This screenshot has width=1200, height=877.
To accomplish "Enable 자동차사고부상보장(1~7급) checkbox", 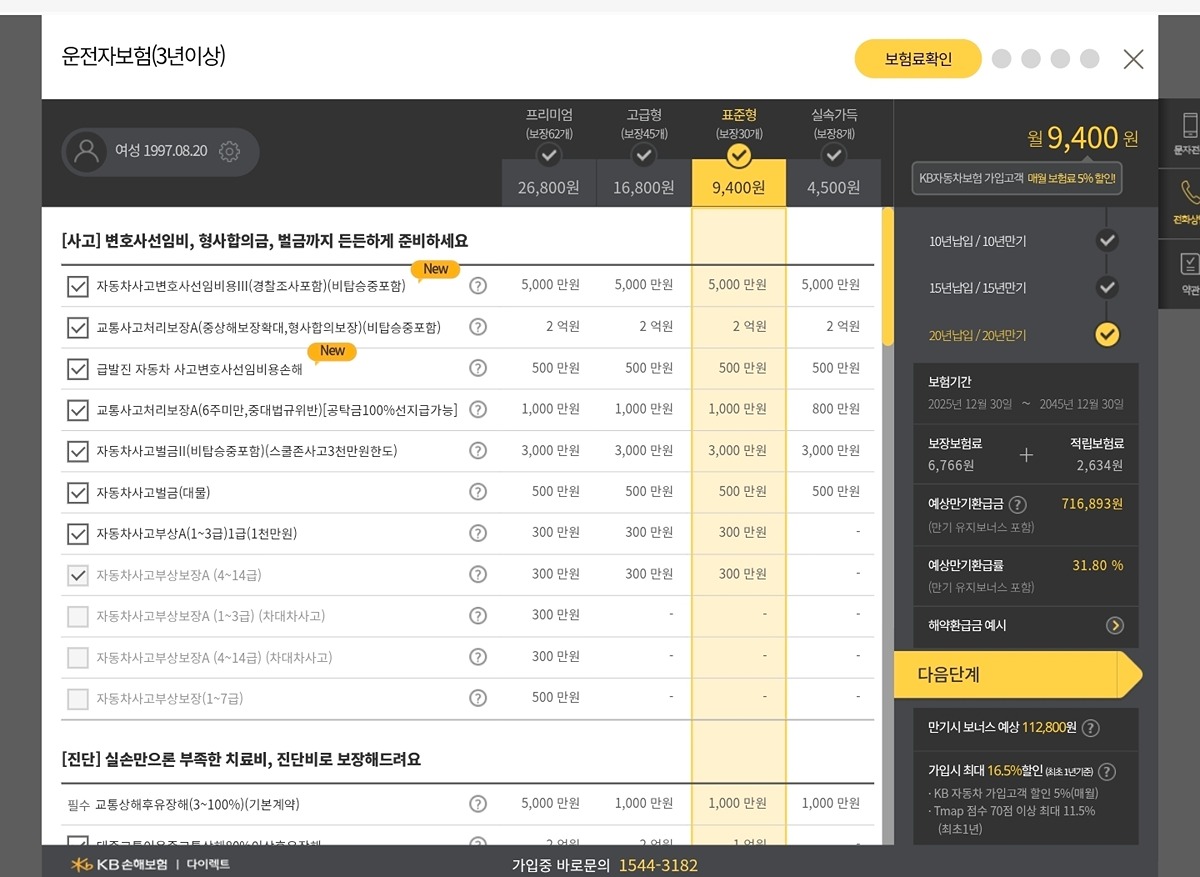I will (78, 699).
